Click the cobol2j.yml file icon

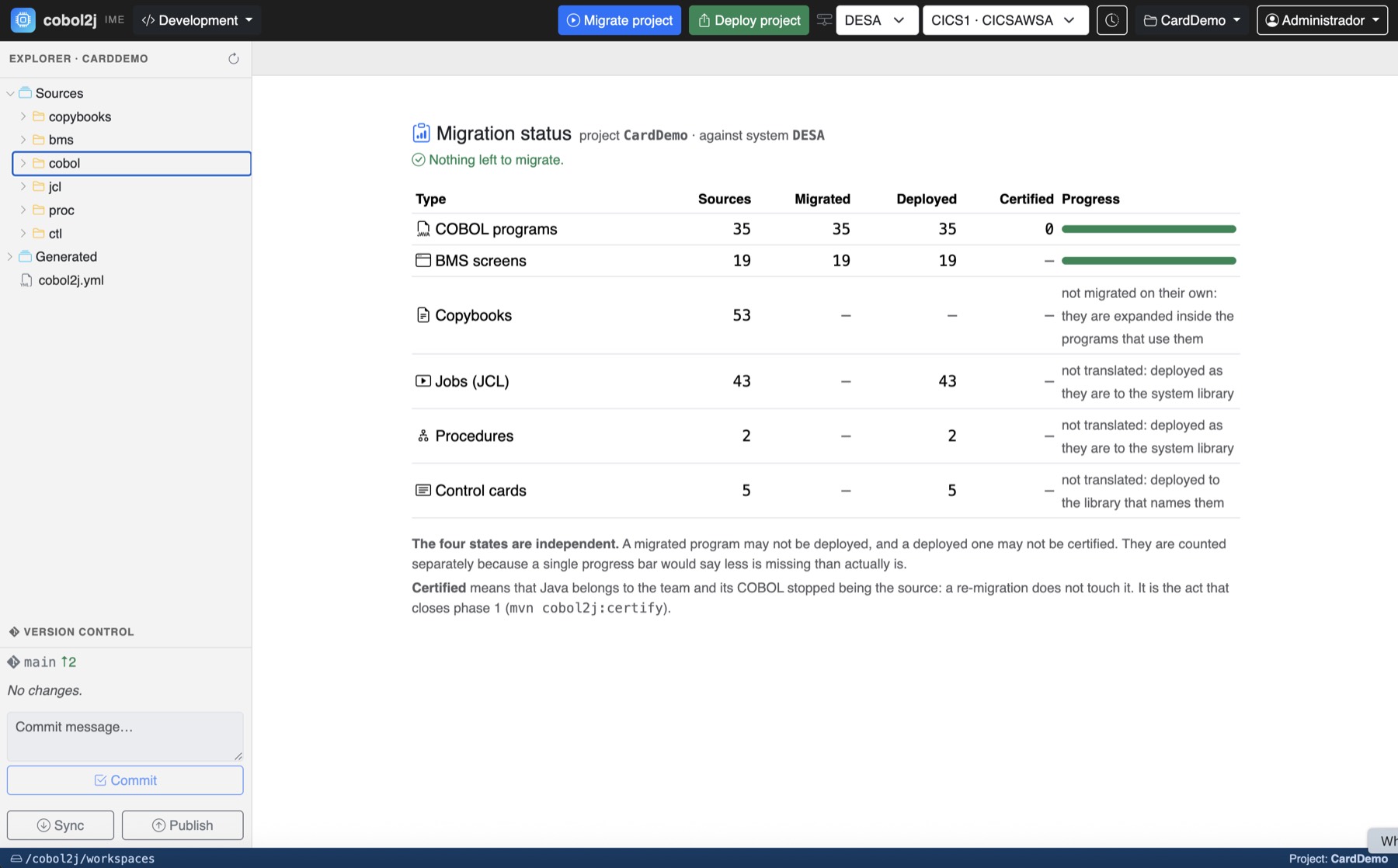[26, 280]
